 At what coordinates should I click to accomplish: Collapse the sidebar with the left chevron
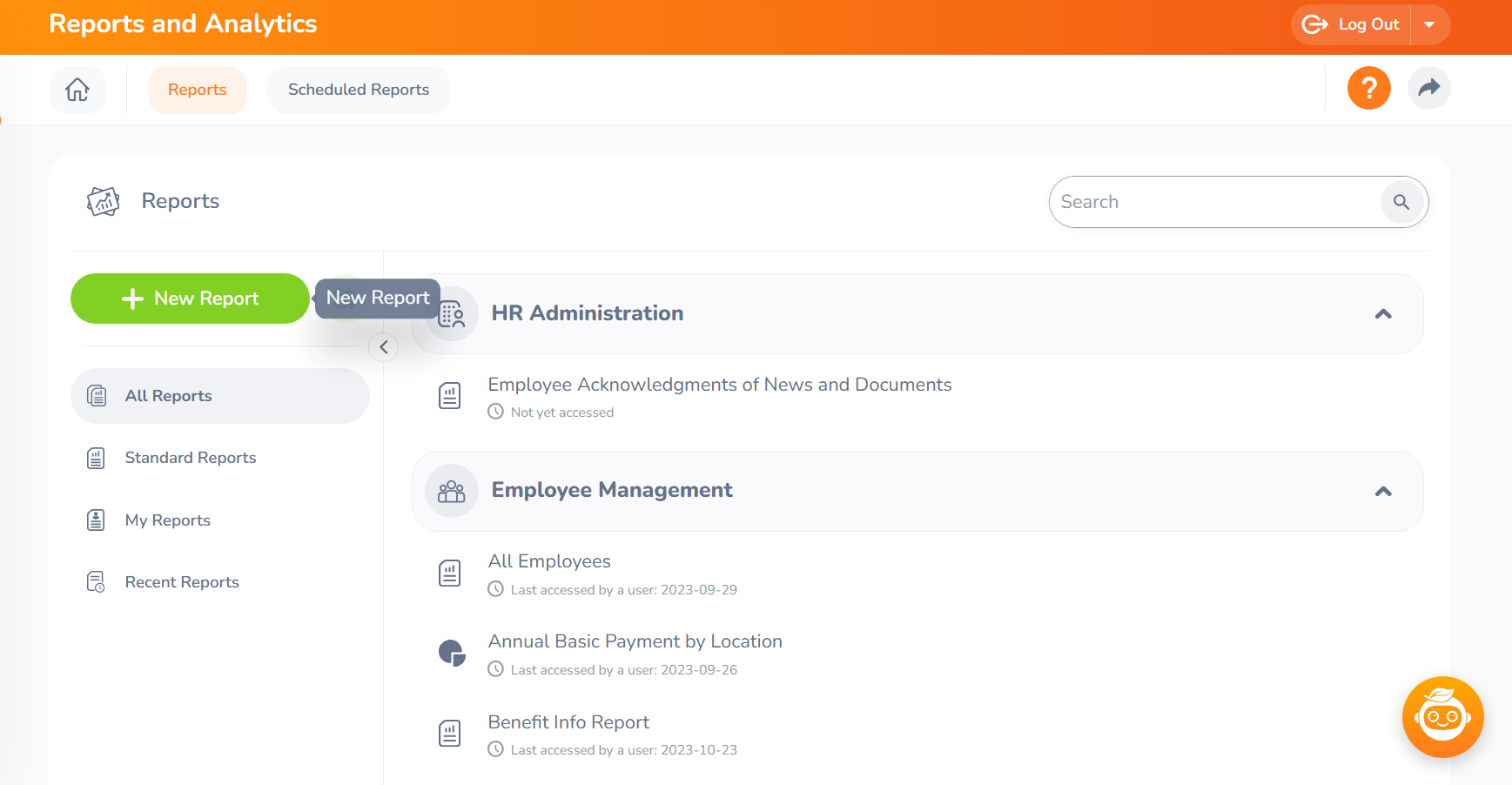click(x=383, y=347)
